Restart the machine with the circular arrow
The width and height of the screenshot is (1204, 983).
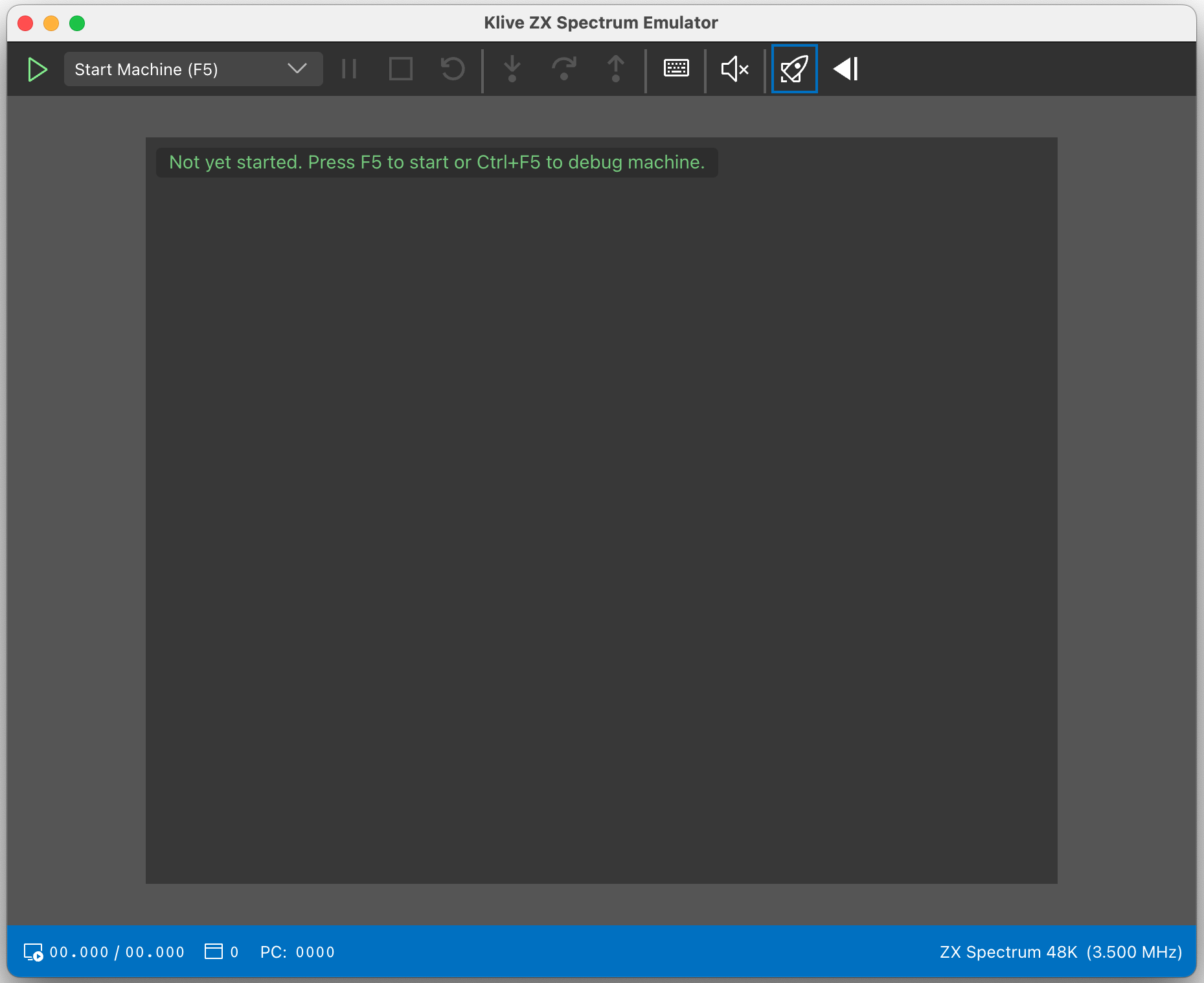pos(453,69)
